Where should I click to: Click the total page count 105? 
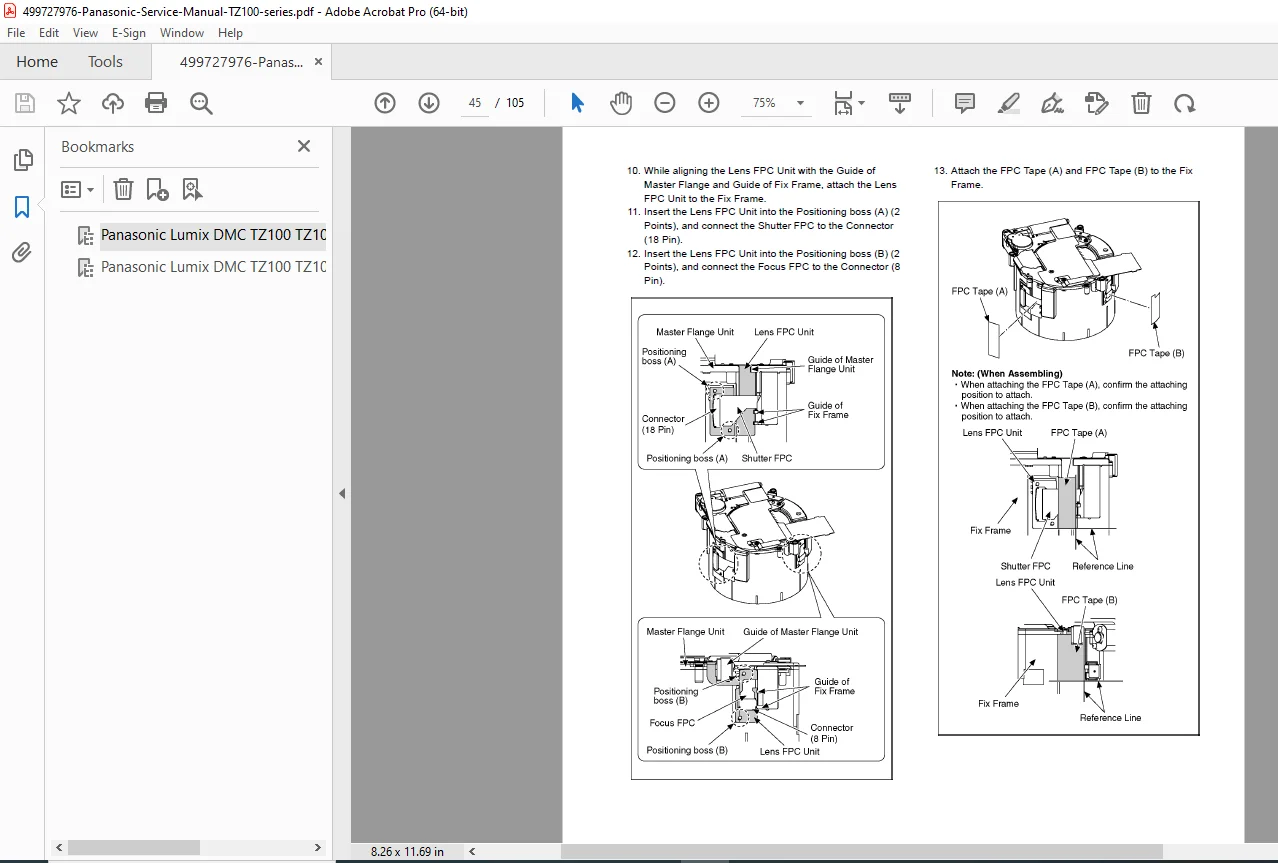pos(515,103)
